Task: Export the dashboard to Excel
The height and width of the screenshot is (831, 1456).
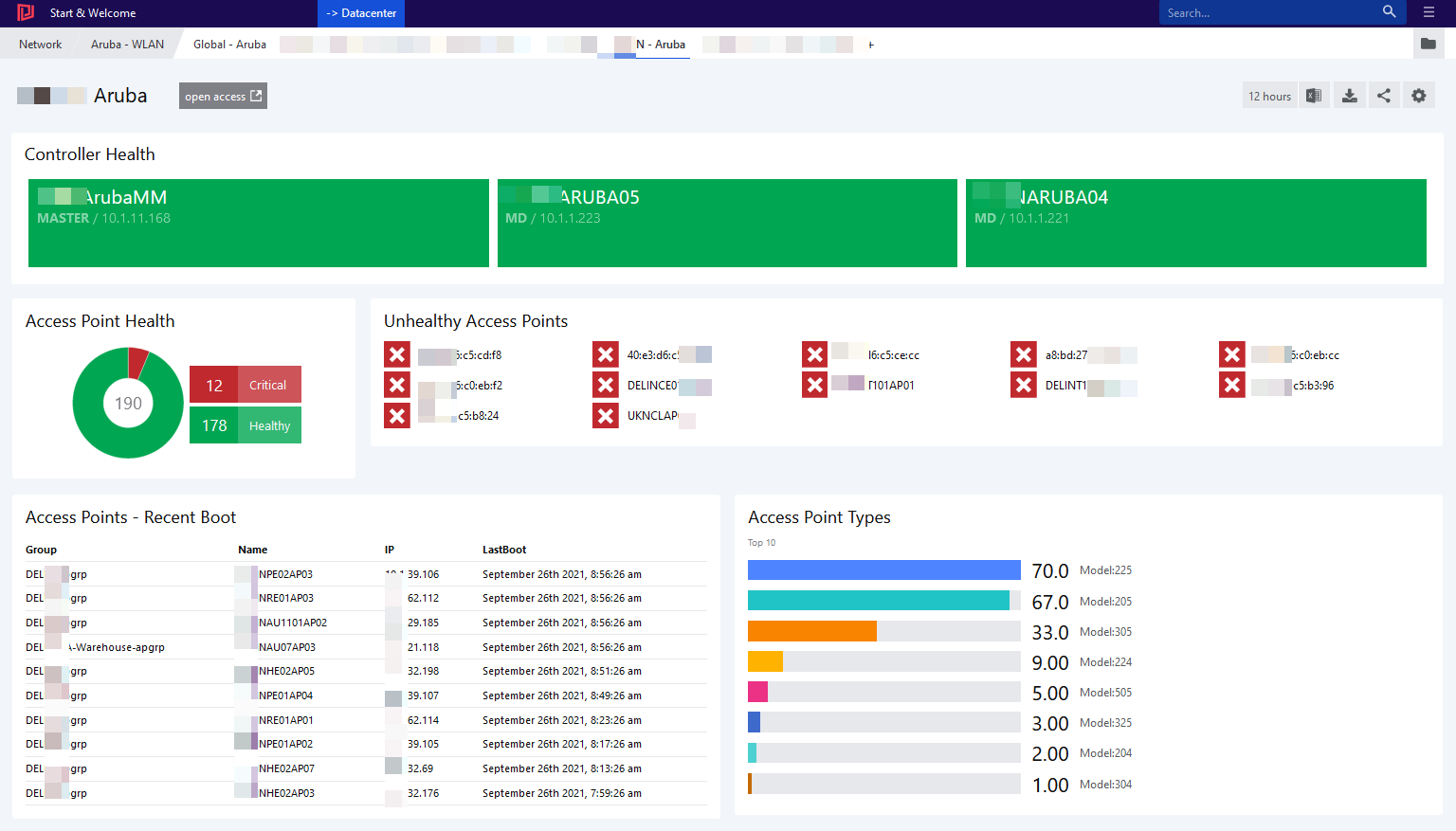Action: click(x=1314, y=95)
